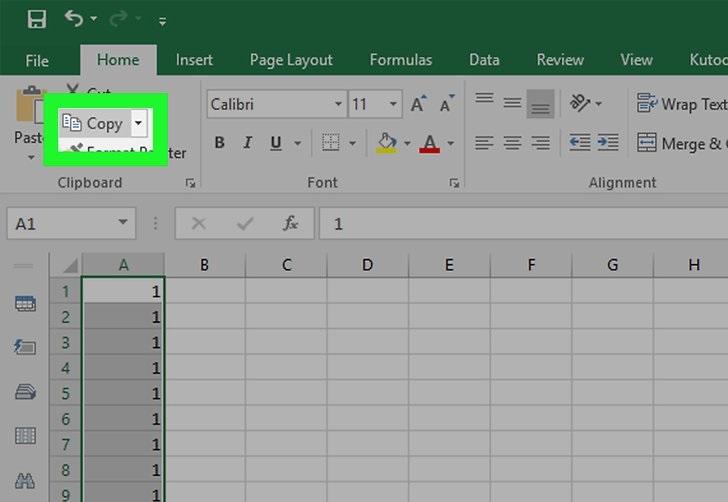The width and height of the screenshot is (728, 502).
Task: Click the first sidebar pane icon
Action: pos(25,303)
